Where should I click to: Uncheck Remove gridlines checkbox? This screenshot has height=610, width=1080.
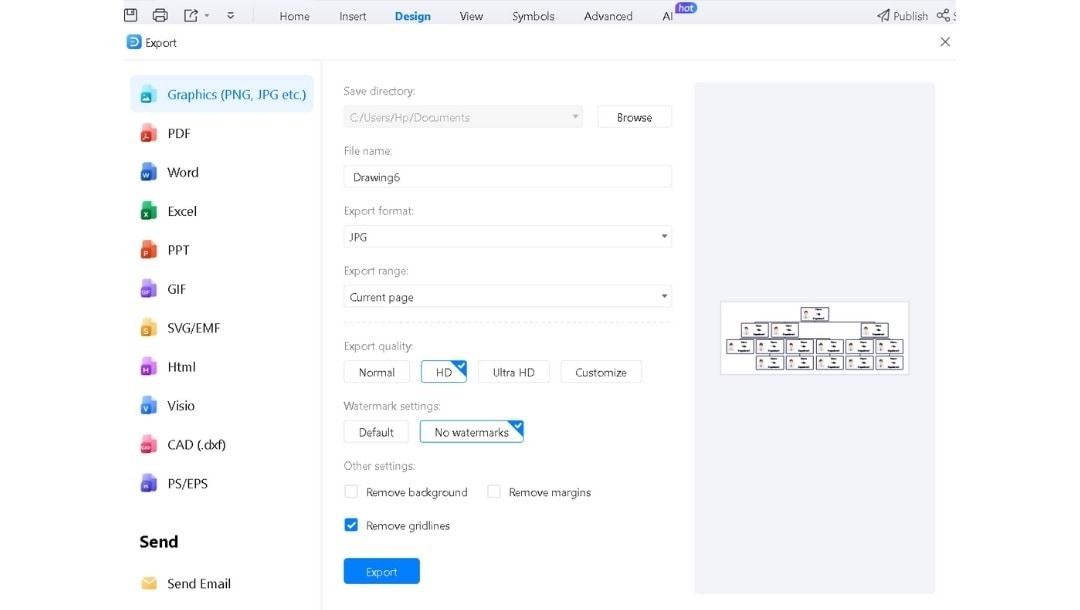tap(351, 525)
